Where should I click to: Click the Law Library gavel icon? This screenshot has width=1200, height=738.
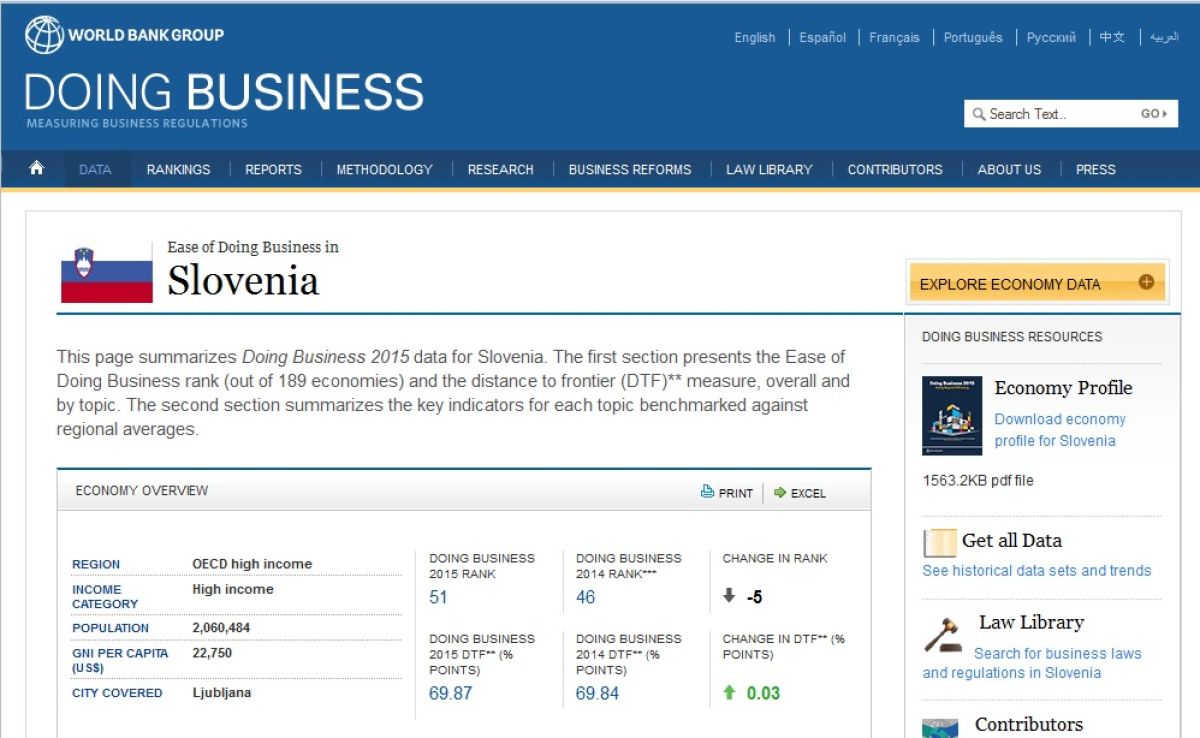coord(942,634)
